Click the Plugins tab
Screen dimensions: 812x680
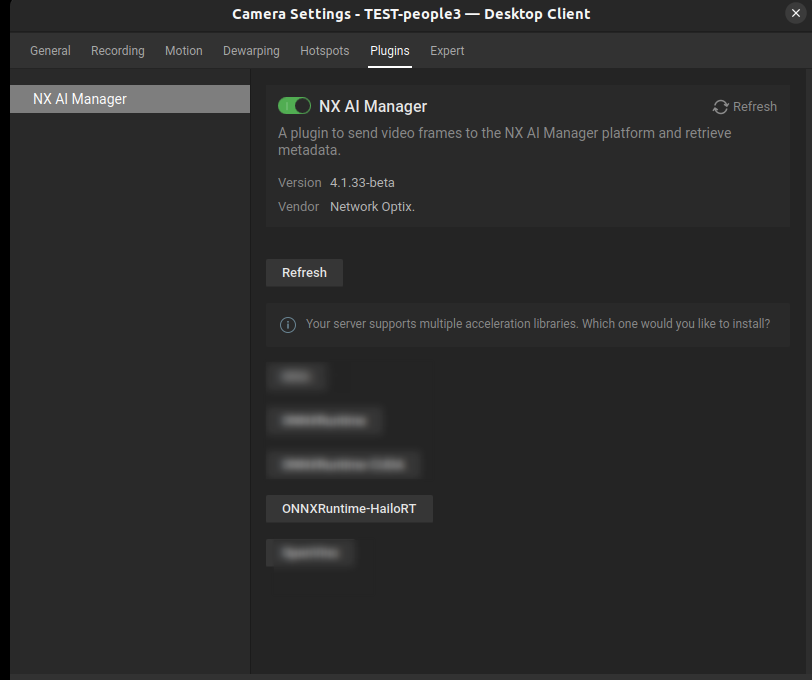click(390, 51)
